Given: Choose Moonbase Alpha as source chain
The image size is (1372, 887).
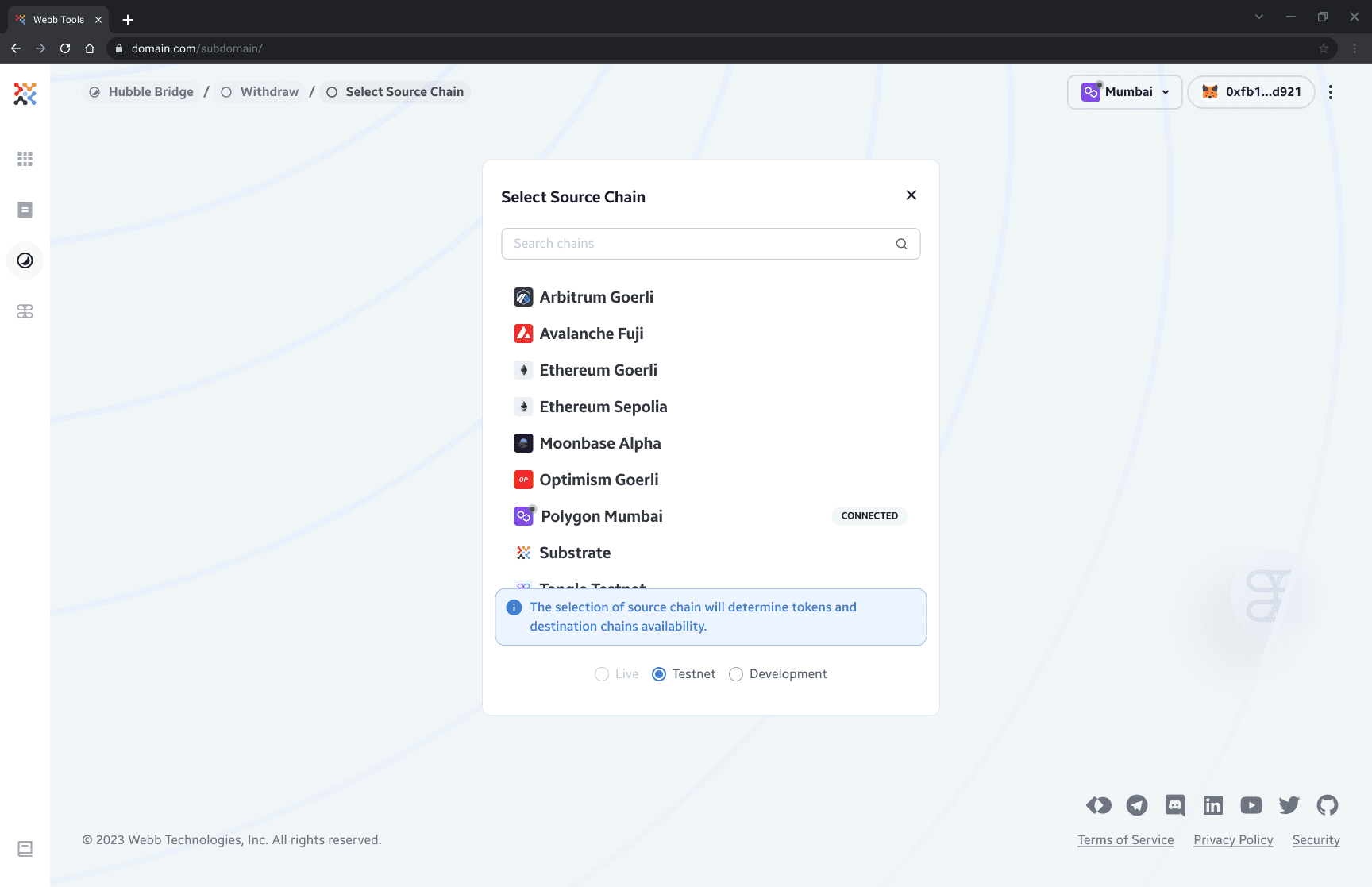Looking at the screenshot, I should pyautogui.click(x=711, y=443).
